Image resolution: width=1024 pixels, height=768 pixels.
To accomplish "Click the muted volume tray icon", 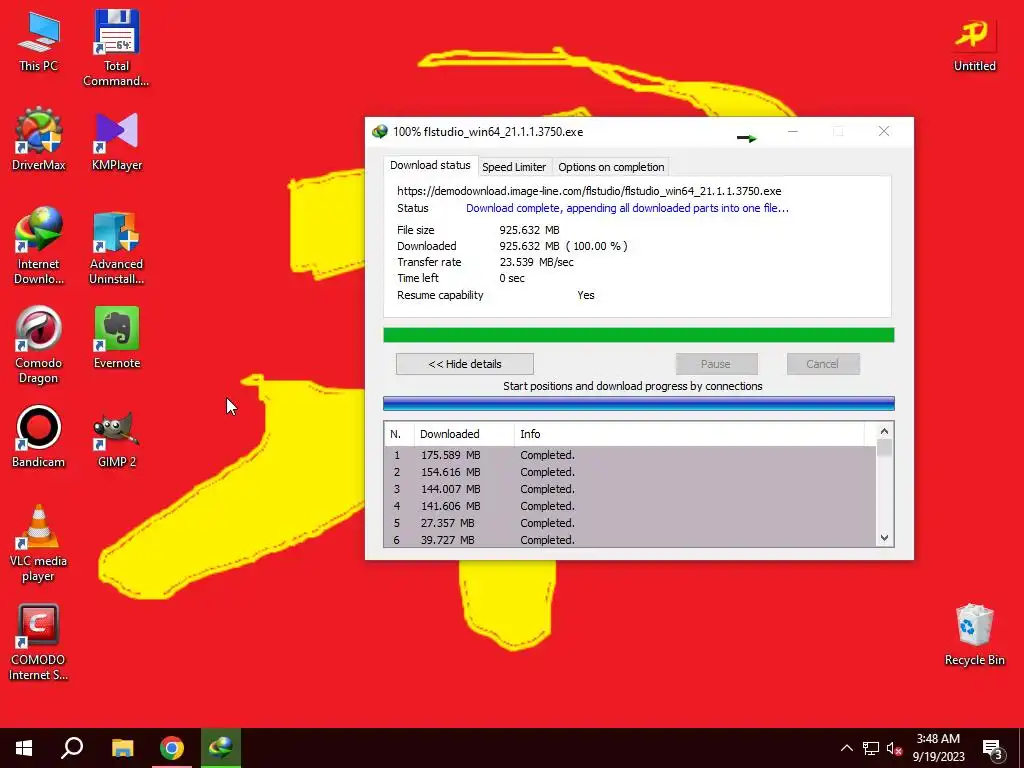I will tap(895, 748).
